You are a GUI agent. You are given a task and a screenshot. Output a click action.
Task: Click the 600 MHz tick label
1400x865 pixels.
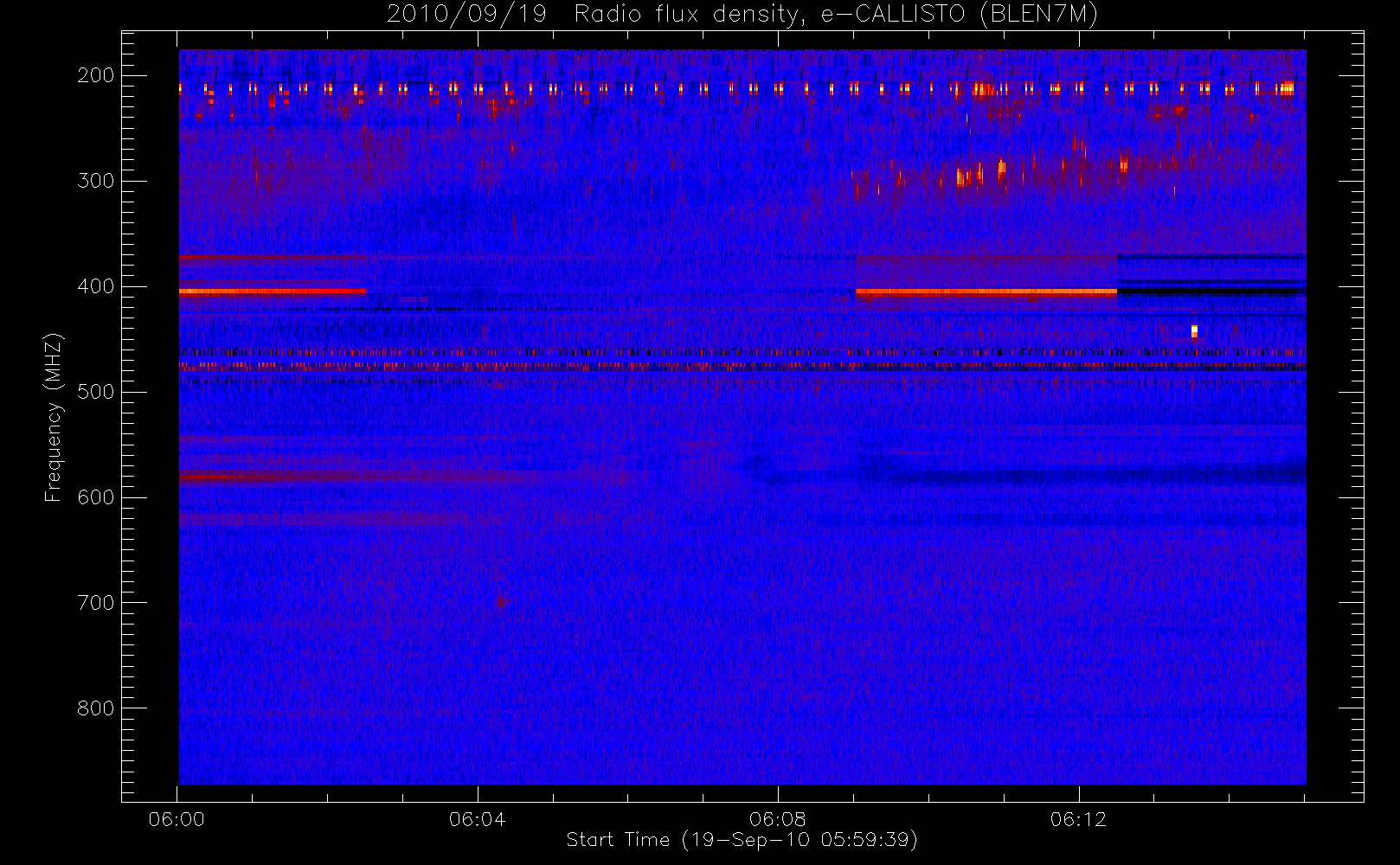point(96,497)
